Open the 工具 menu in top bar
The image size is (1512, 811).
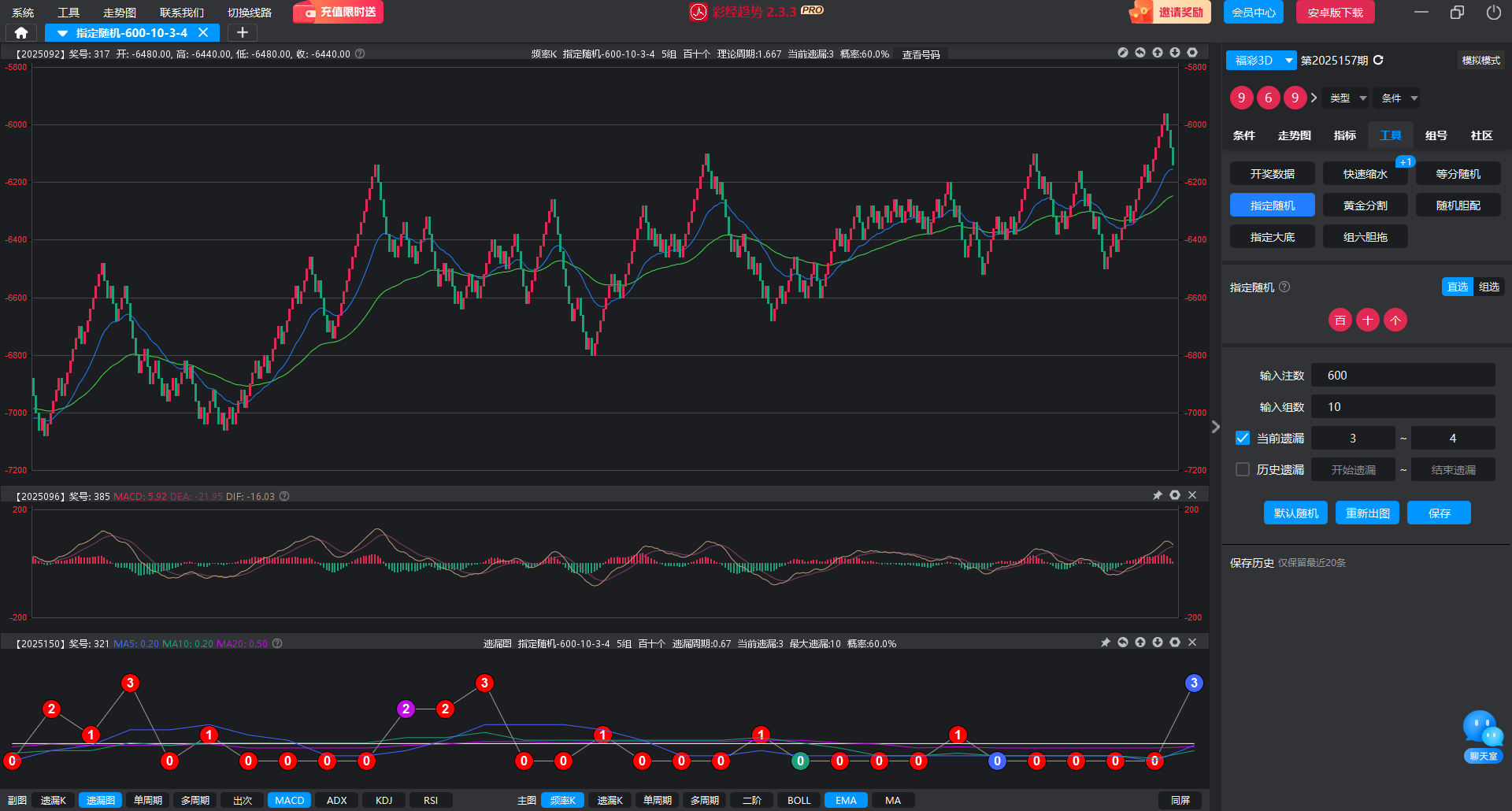click(x=69, y=13)
